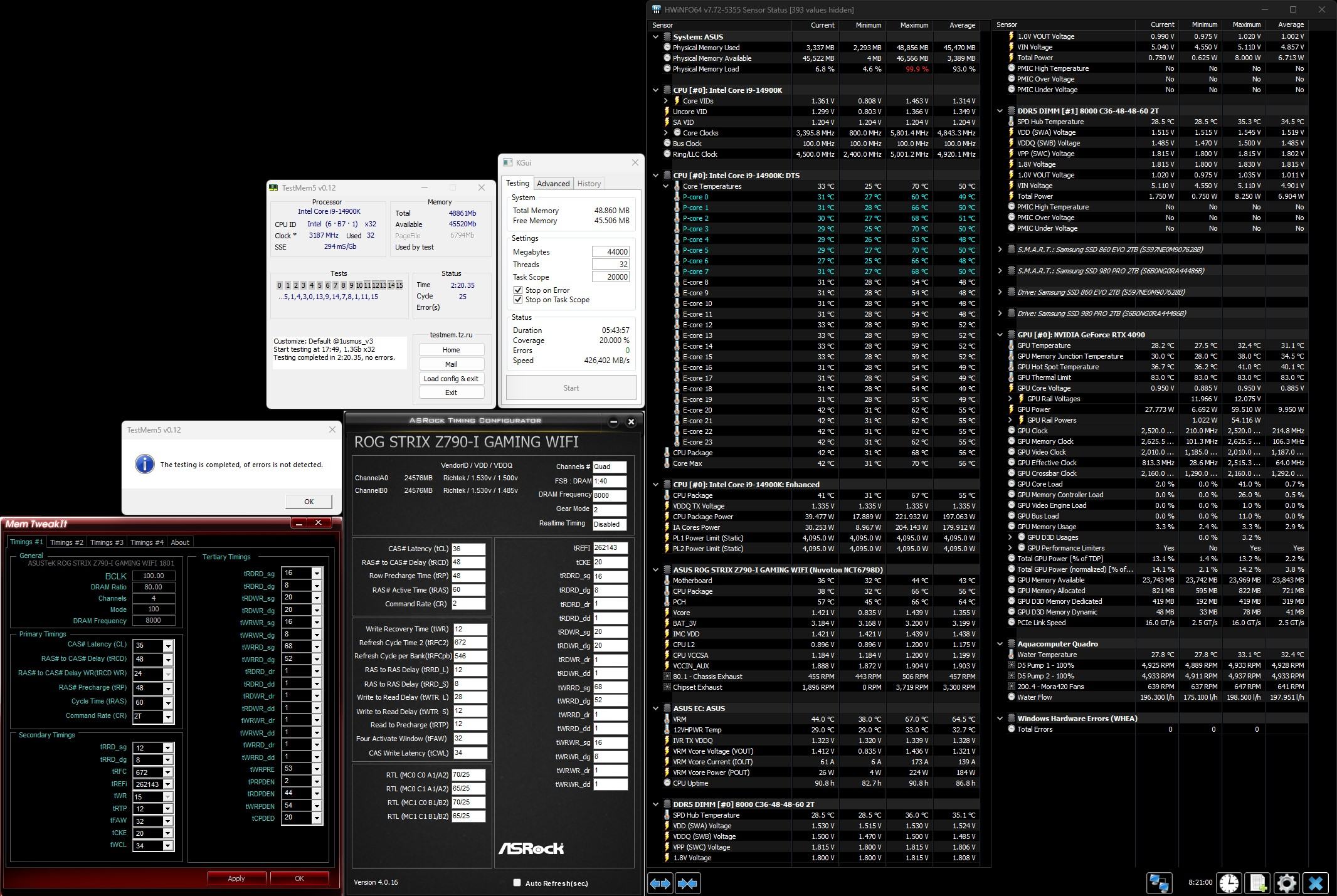Open HWiNFO sensor settings gear icon

click(1286, 883)
